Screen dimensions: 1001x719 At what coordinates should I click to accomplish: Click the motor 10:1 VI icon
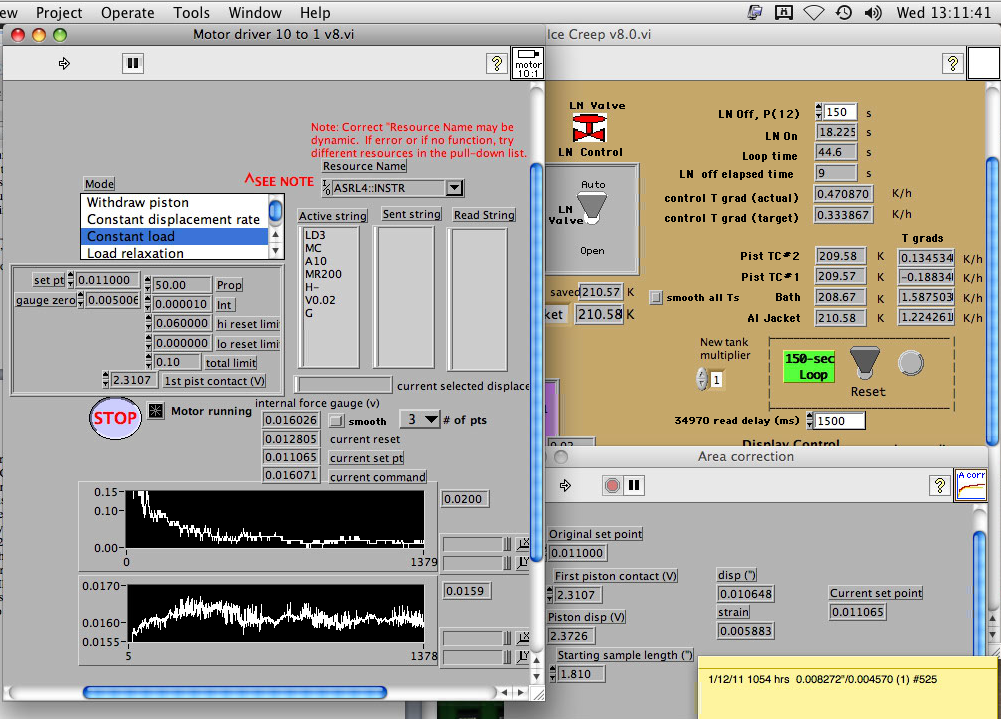click(527, 64)
